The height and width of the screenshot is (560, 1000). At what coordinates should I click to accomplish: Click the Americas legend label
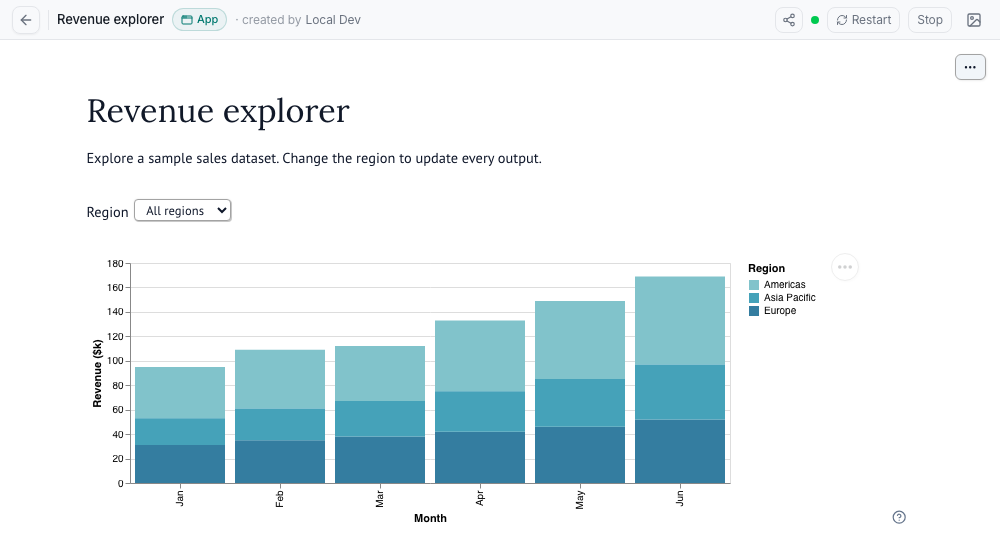point(784,284)
